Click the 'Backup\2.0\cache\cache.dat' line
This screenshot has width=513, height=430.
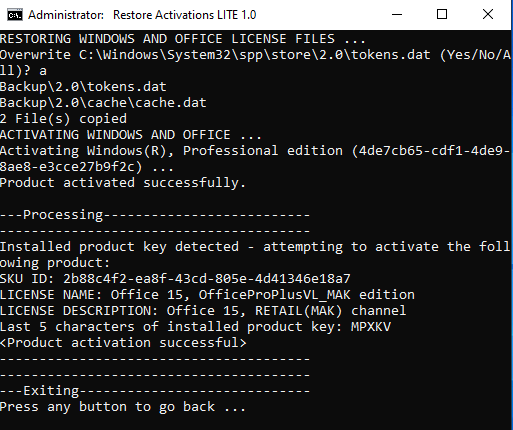tap(103, 103)
